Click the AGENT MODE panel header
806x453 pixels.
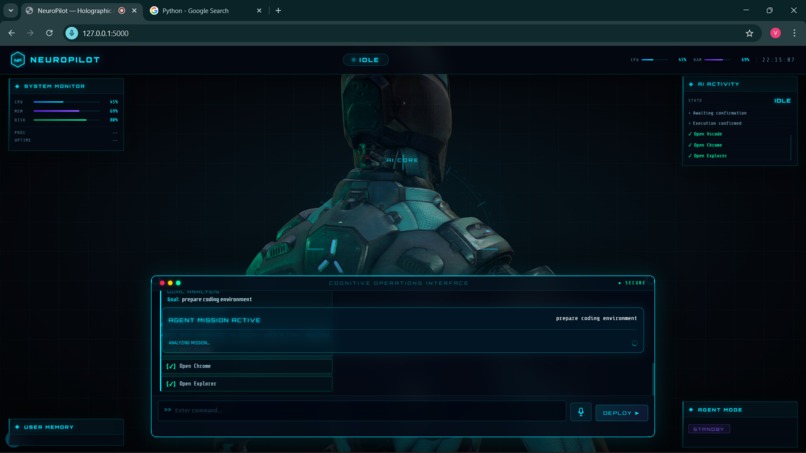tap(740, 410)
